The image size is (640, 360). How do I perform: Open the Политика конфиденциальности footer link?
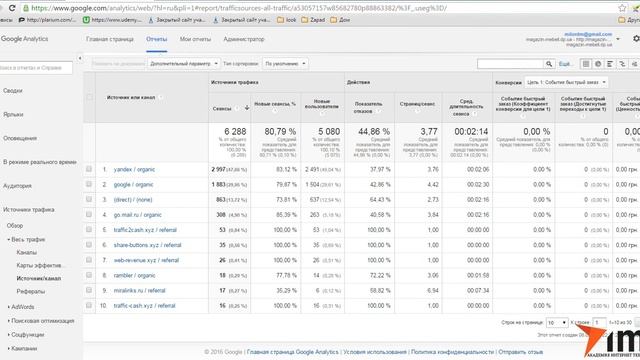pos(453,352)
